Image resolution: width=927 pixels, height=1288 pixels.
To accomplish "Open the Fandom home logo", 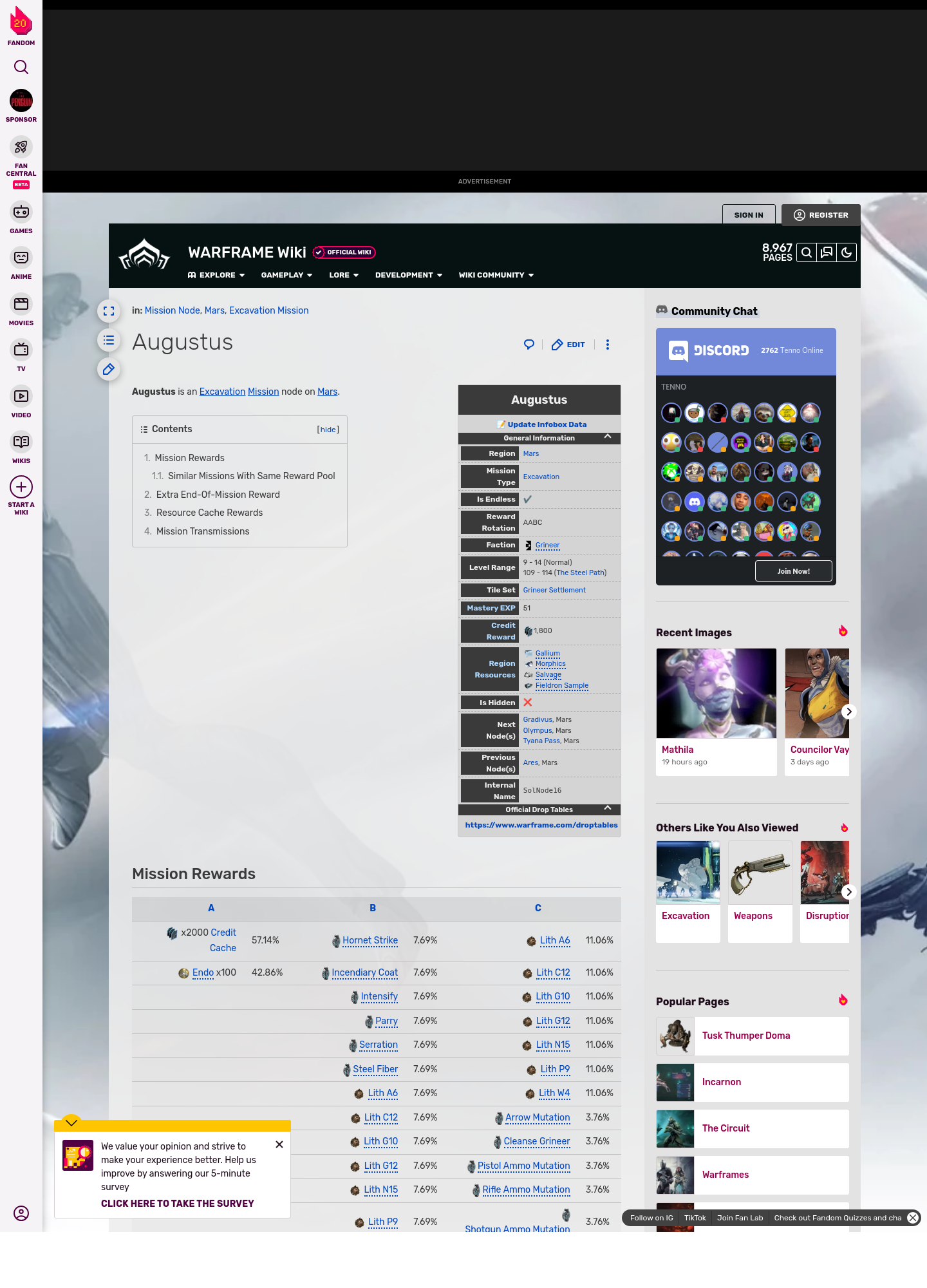I will click(x=21, y=26).
